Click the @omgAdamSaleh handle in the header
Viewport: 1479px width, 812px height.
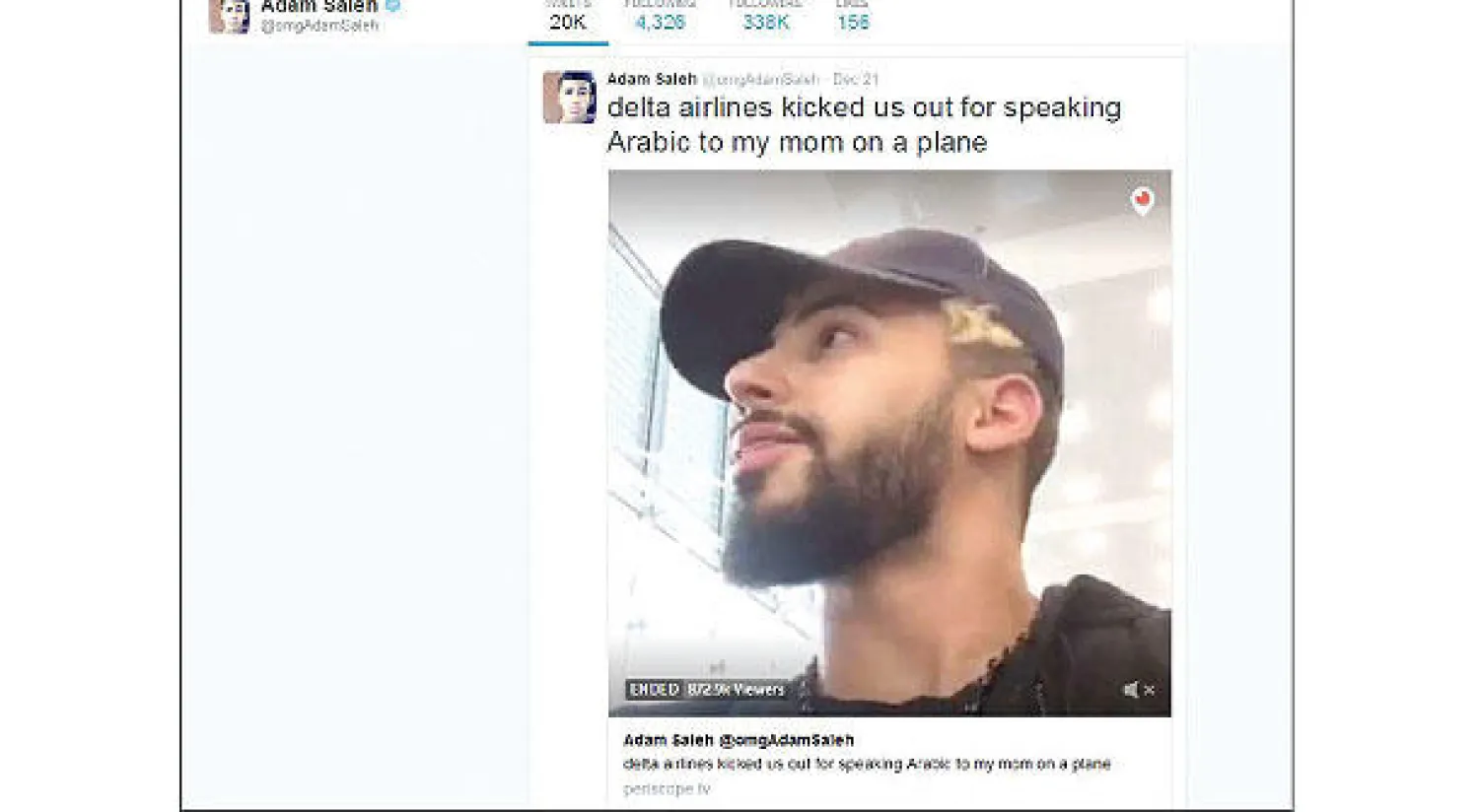[319, 26]
